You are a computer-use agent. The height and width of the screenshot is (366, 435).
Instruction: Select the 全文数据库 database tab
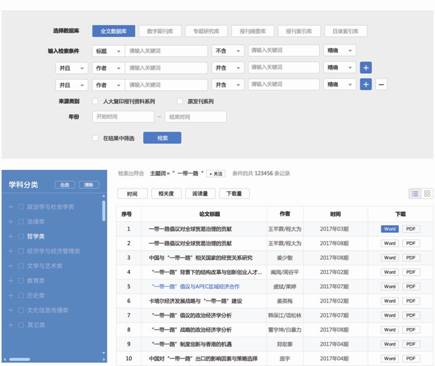(x=114, y=31)
